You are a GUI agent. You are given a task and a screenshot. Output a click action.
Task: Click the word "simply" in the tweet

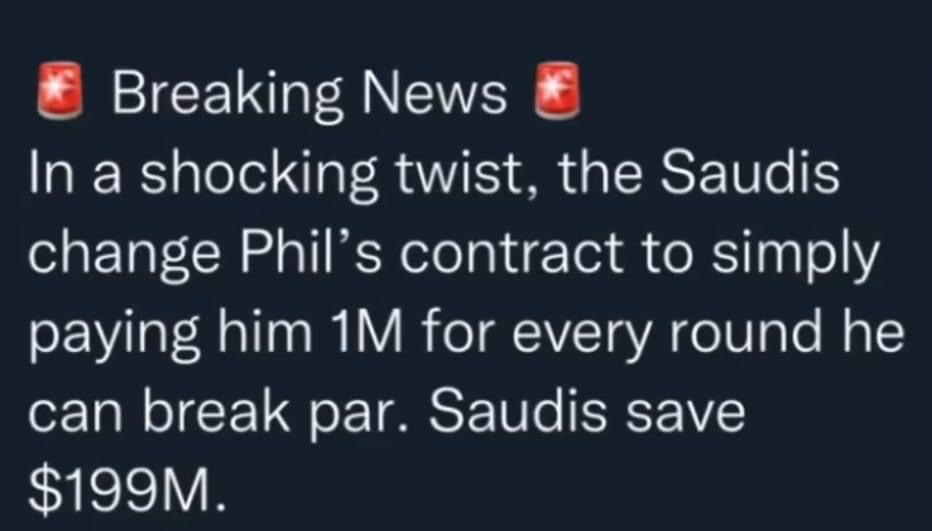coord(794,256)
